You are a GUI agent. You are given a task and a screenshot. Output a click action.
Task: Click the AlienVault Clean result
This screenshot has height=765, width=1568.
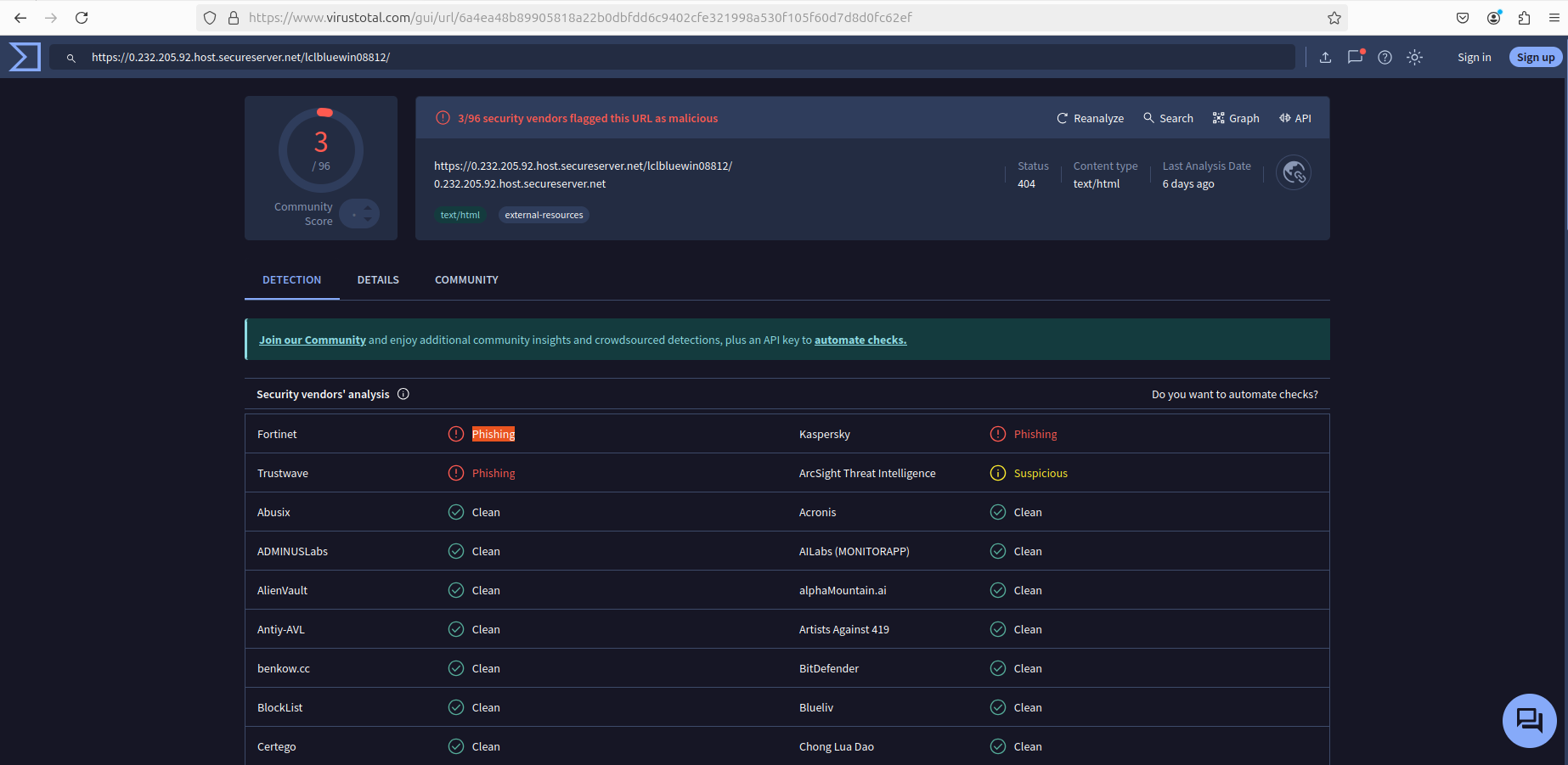click(486, 590)
